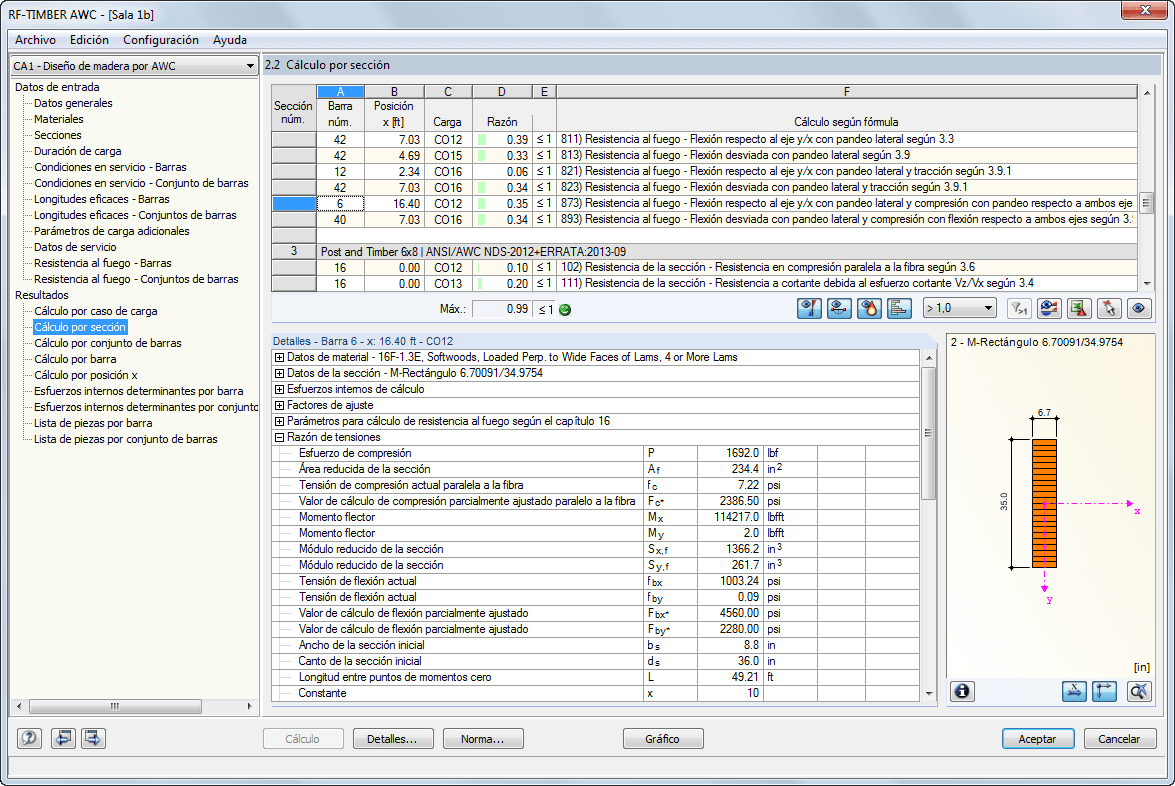Click the 16.40 position cell for Barra 6
The height and width of the screenshot is (786, 1175).
(394, 204)
